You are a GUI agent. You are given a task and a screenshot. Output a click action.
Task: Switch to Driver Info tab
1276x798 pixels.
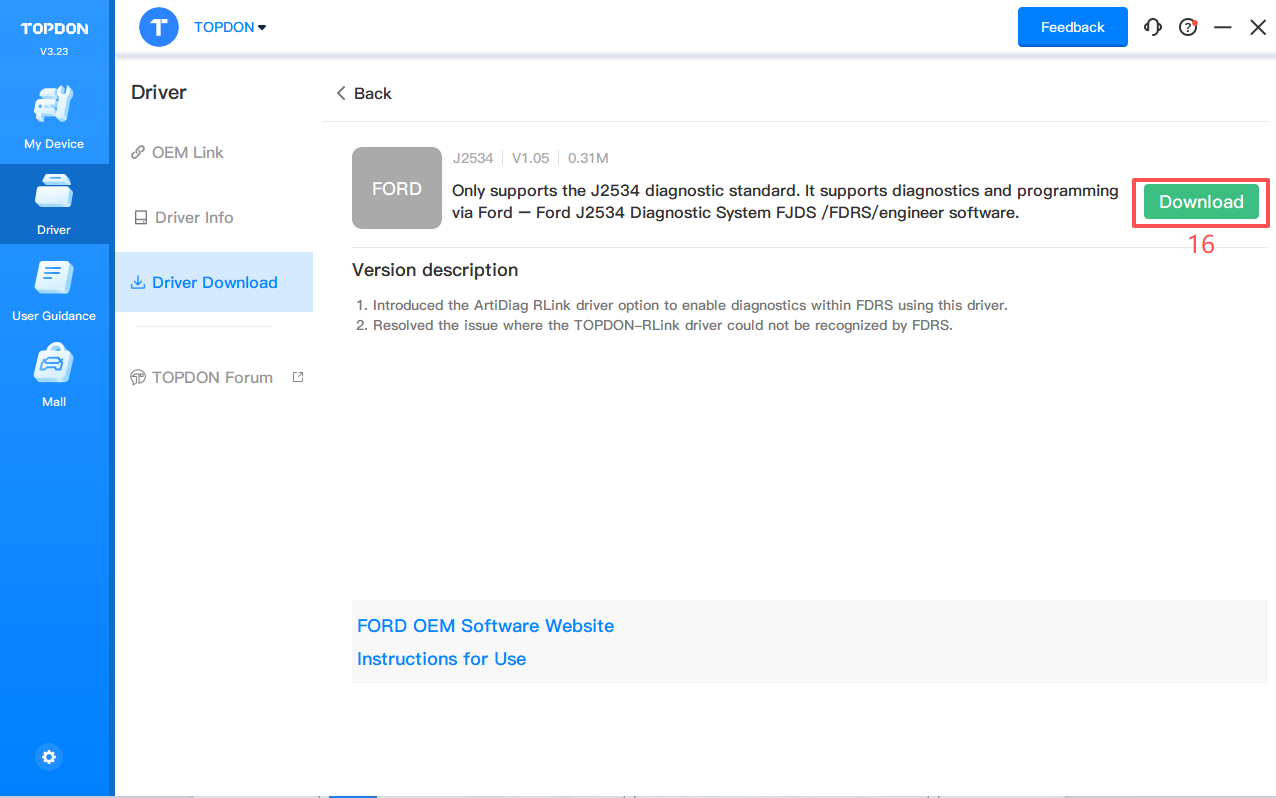193,217
